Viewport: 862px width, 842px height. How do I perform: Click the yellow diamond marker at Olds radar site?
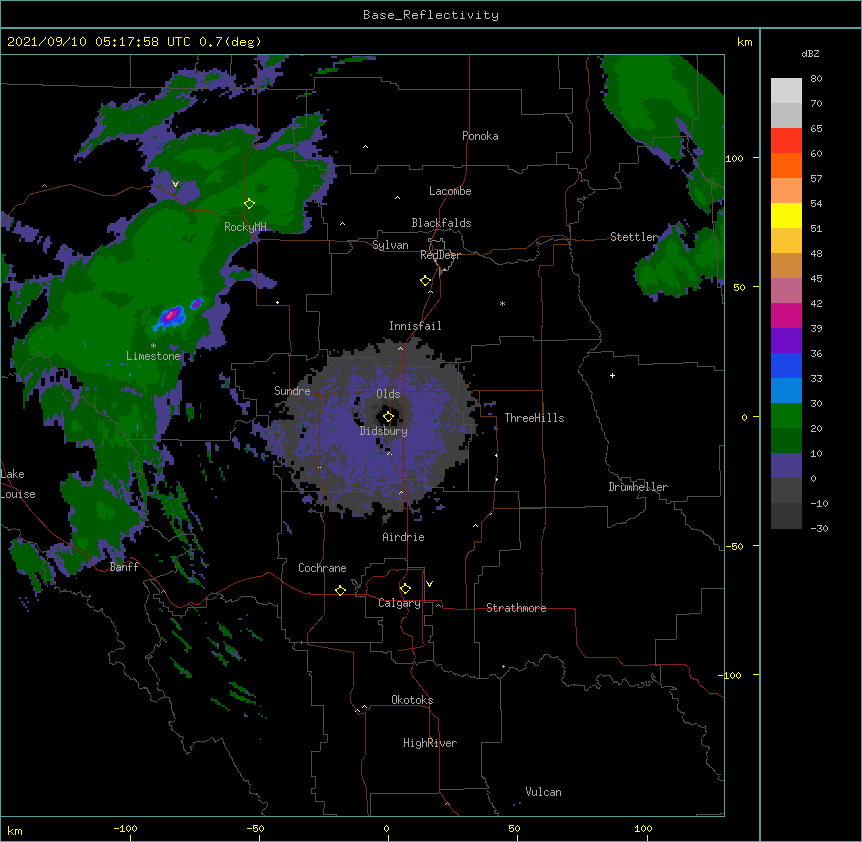pos(388,416)
